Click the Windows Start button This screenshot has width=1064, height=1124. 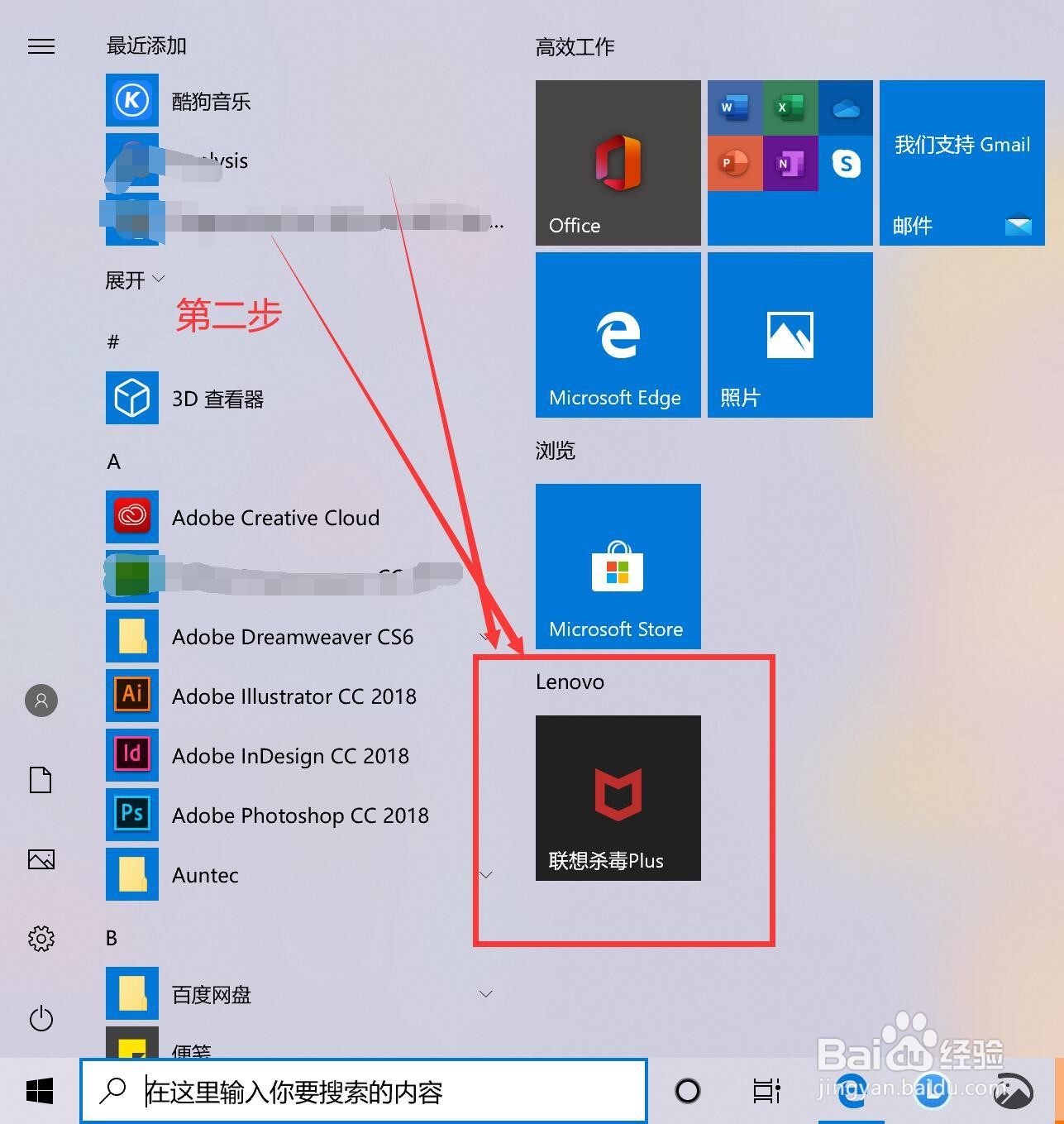[40, 1091]
